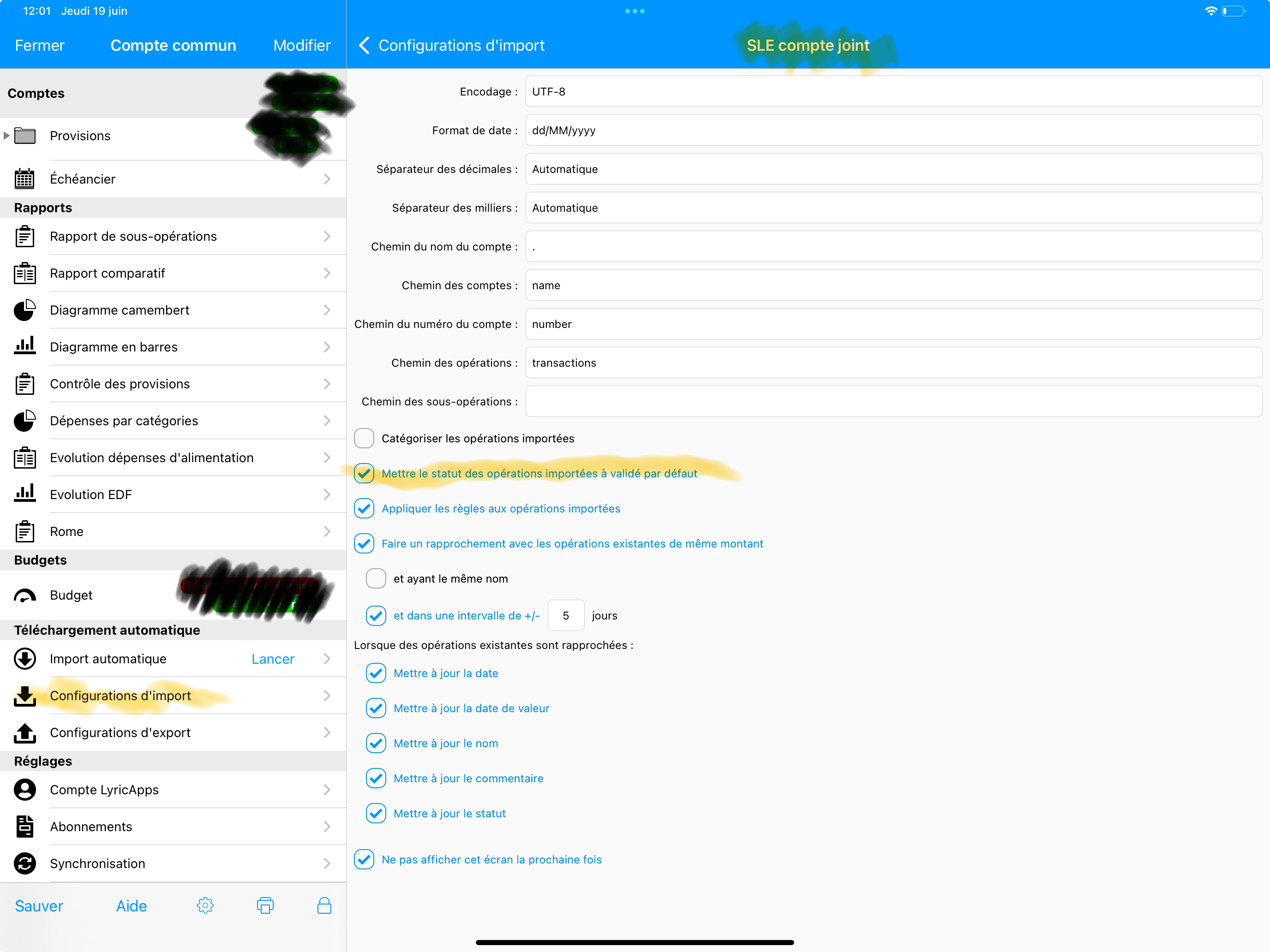Screen dimensions: 1270x952
Task: Enable Catégoriser les opérations importées
Action: click(x=364, y=439)
